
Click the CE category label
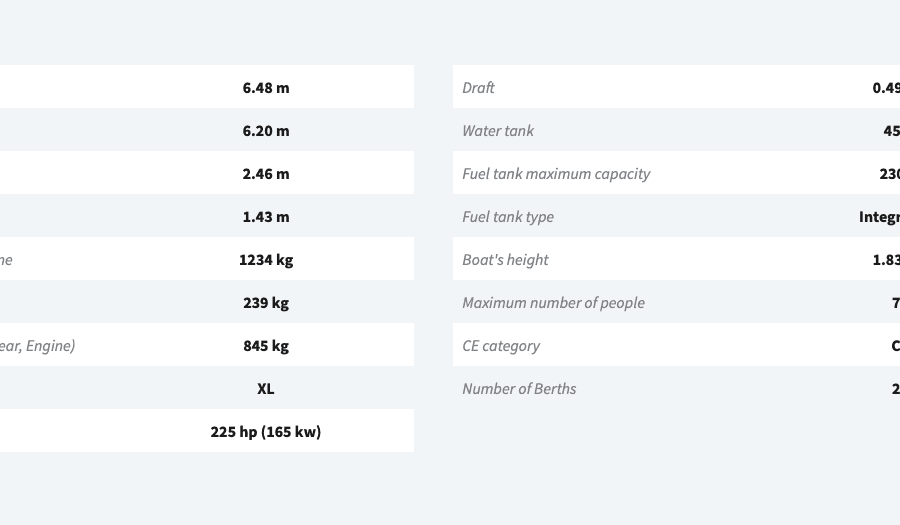click(x=501, y=346)
